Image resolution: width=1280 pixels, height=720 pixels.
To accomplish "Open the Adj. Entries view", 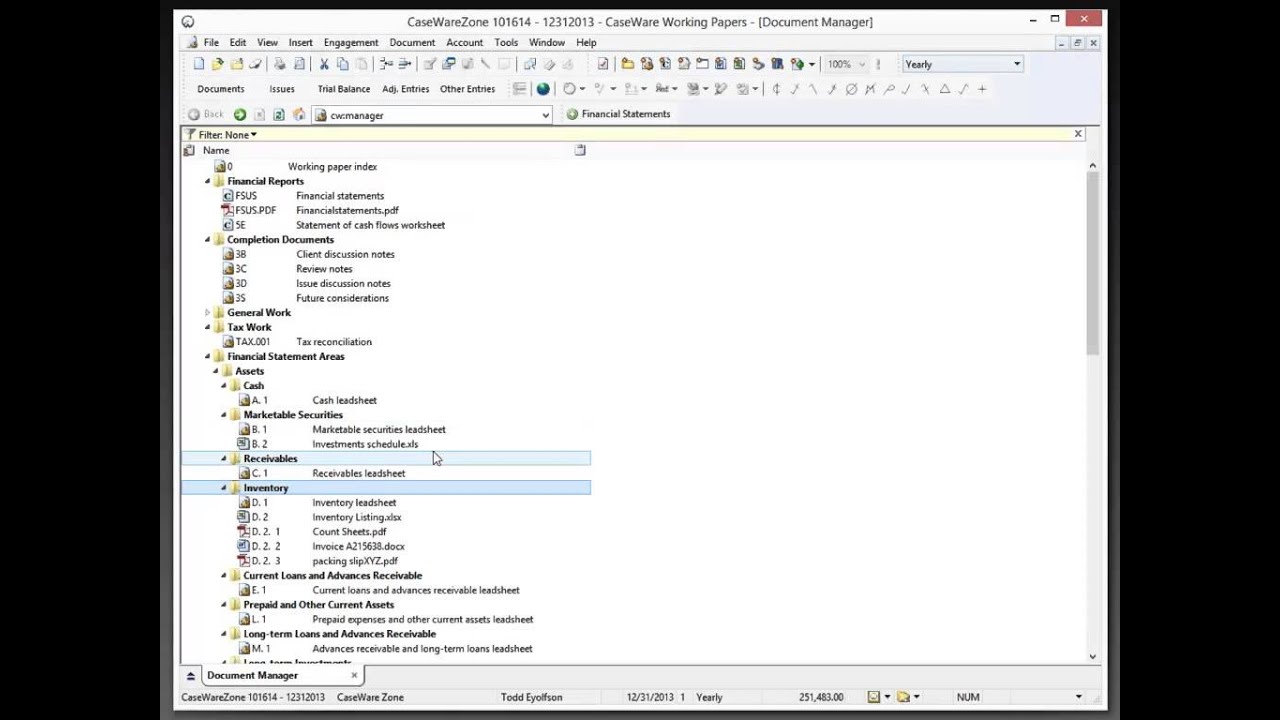I will pyautogui.click(x=406, y=89).
